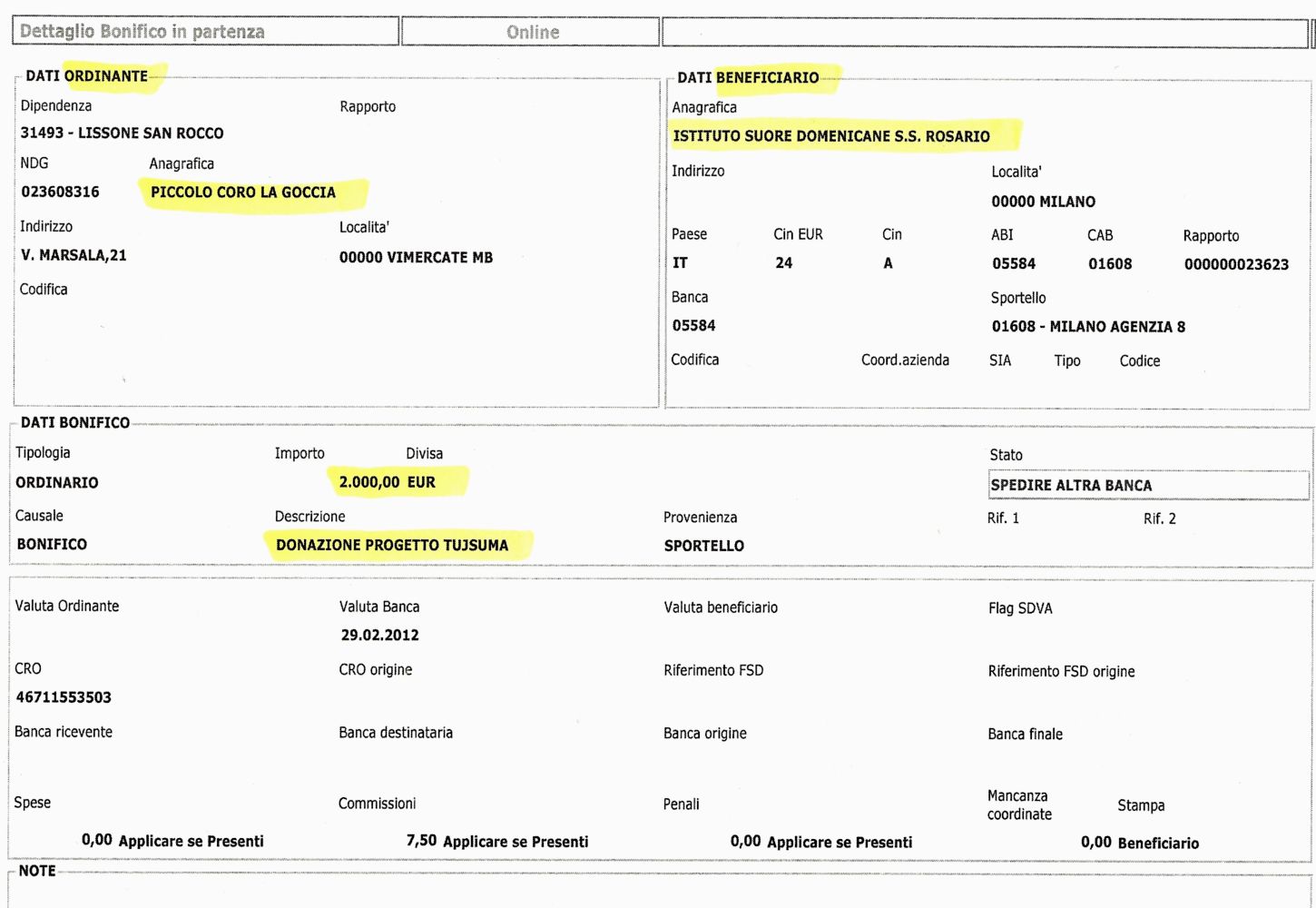Select ABI value '05584'
Viewport: 1316px width, 908px height.
pos(1014,264)
